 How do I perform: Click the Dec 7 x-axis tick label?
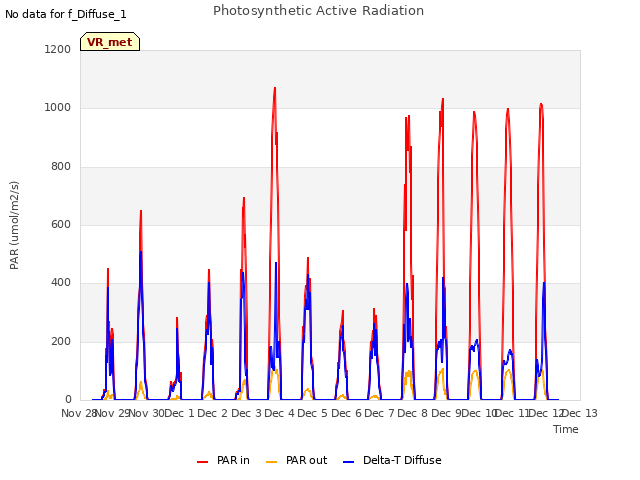[x=379, y=413]
